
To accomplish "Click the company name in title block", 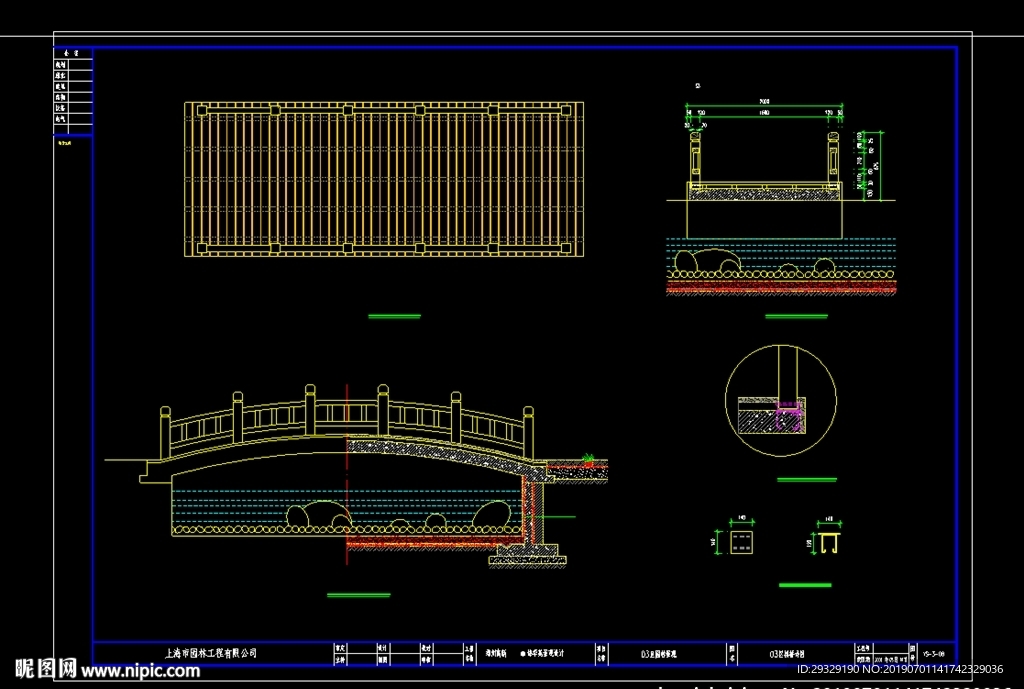I will (x=210, y=653).
